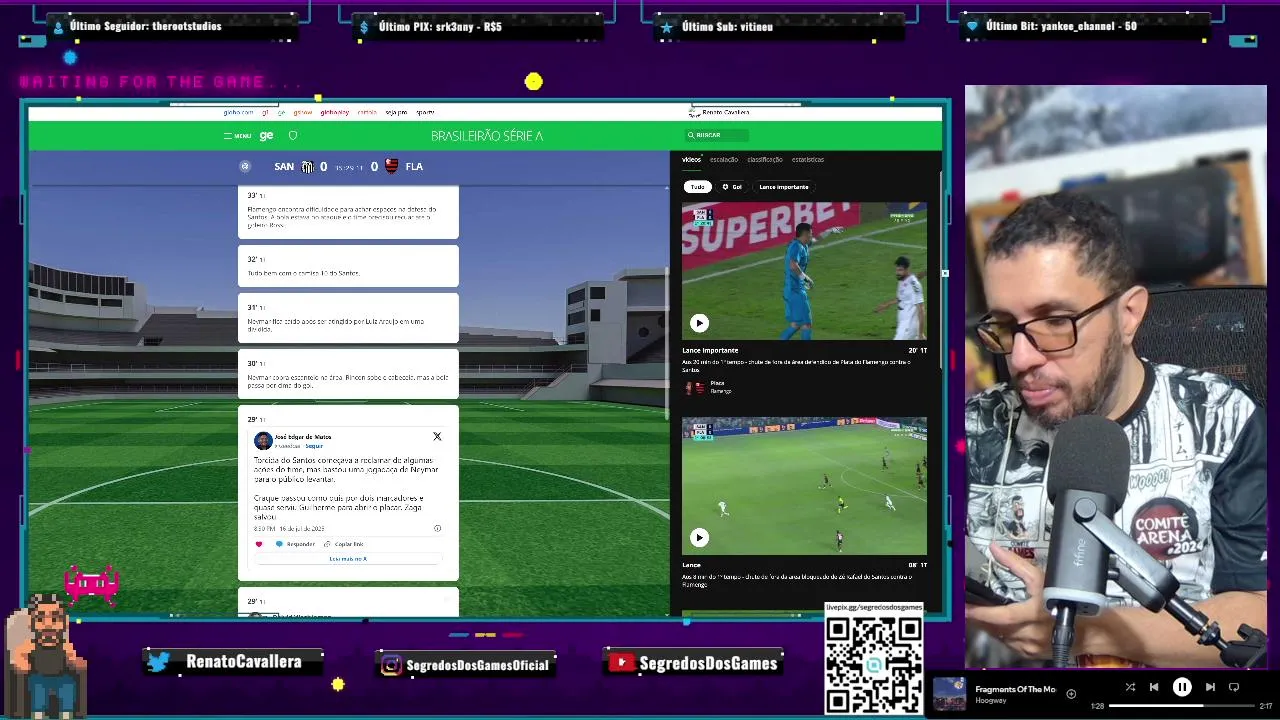
Task: Like the embedded tweet with heart icon
Action: pyautogui.click(x=259, y=544)
